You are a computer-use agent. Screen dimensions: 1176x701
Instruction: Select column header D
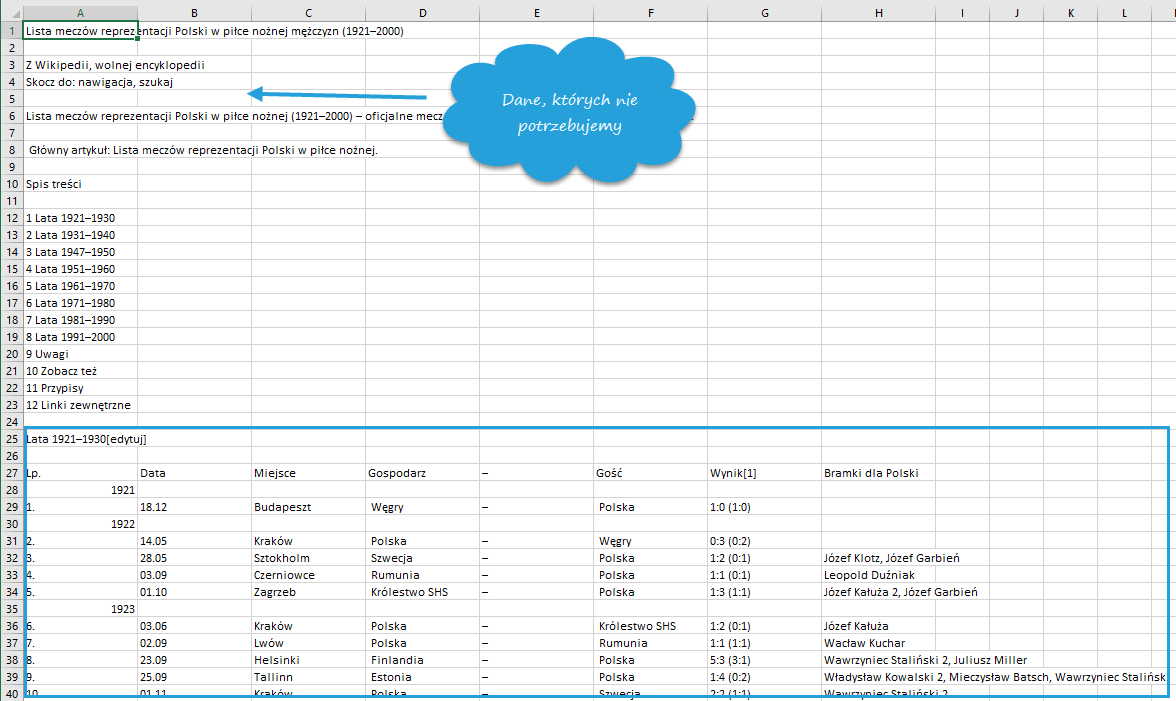422,12
